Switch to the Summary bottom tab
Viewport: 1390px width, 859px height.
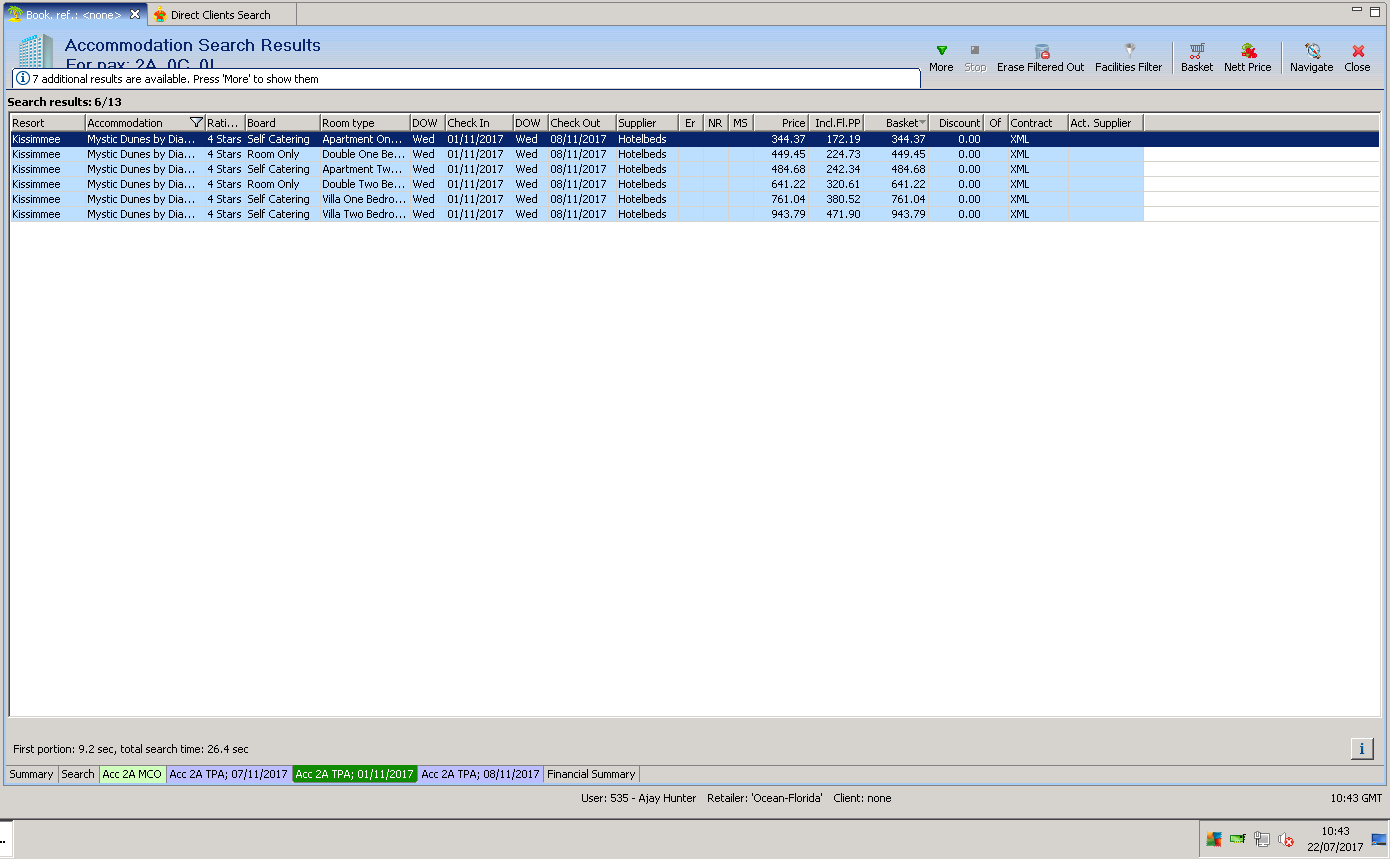coord(31,774)
